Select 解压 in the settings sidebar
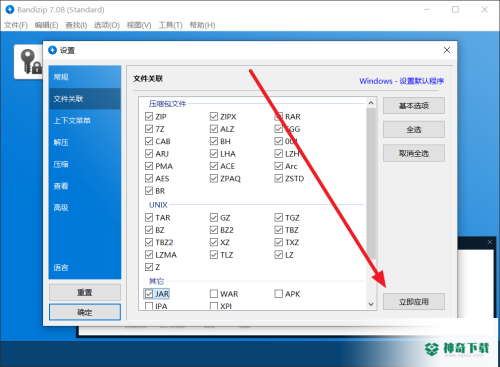This screenshot has width=500, height=367. (85, 142)
